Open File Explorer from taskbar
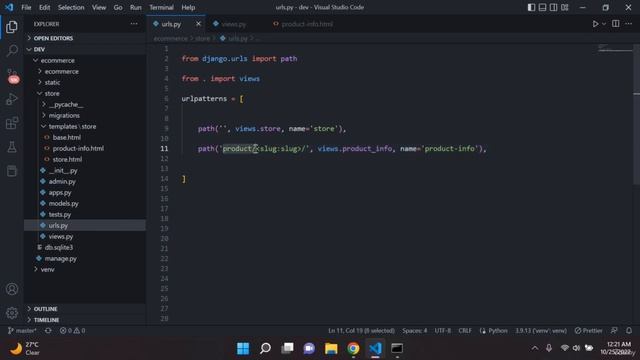 (331, 348)
